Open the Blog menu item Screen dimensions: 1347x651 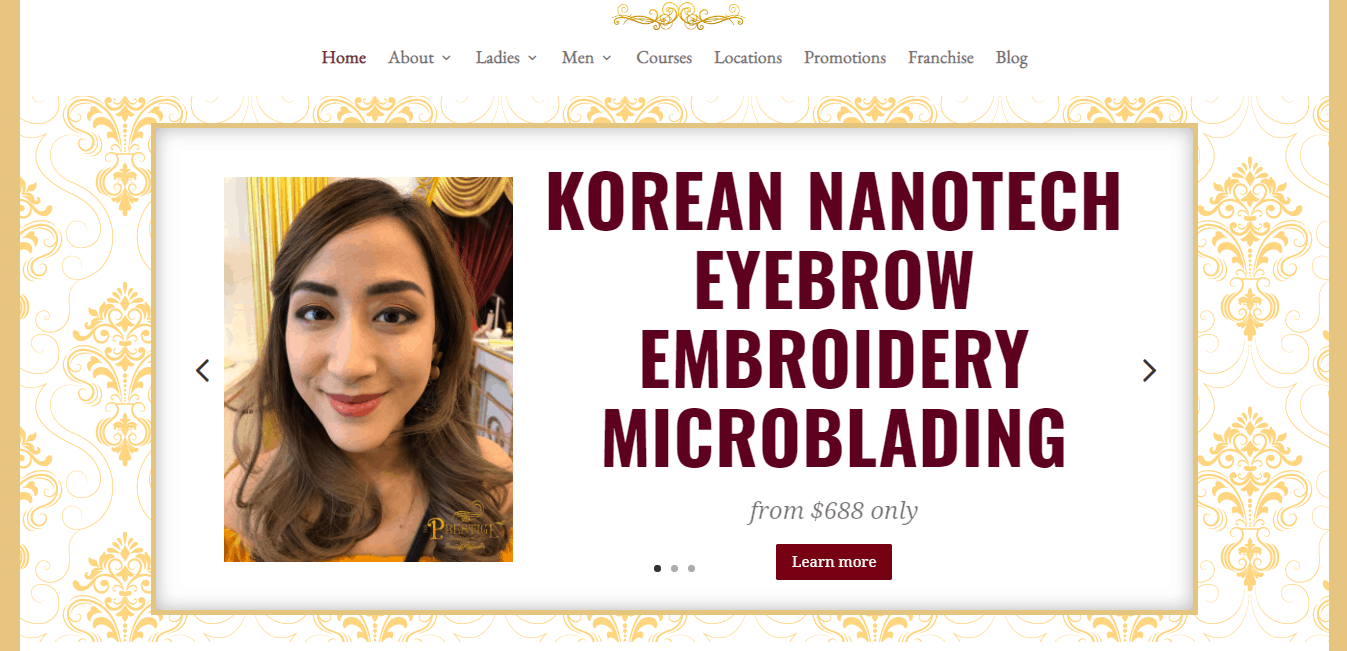click(1012, 58)
